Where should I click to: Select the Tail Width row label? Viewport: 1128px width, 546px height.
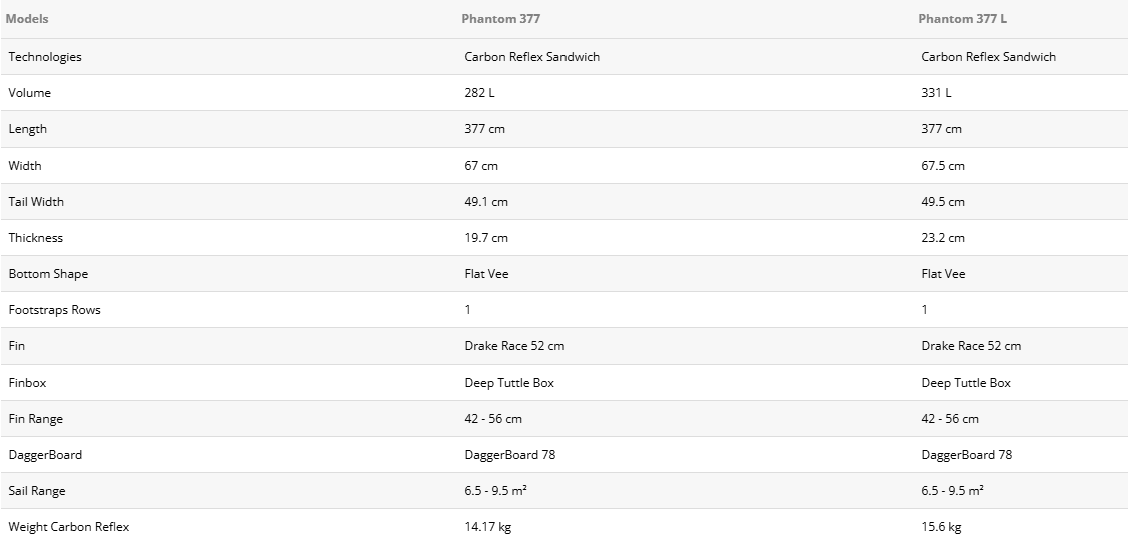coord(36,201)
